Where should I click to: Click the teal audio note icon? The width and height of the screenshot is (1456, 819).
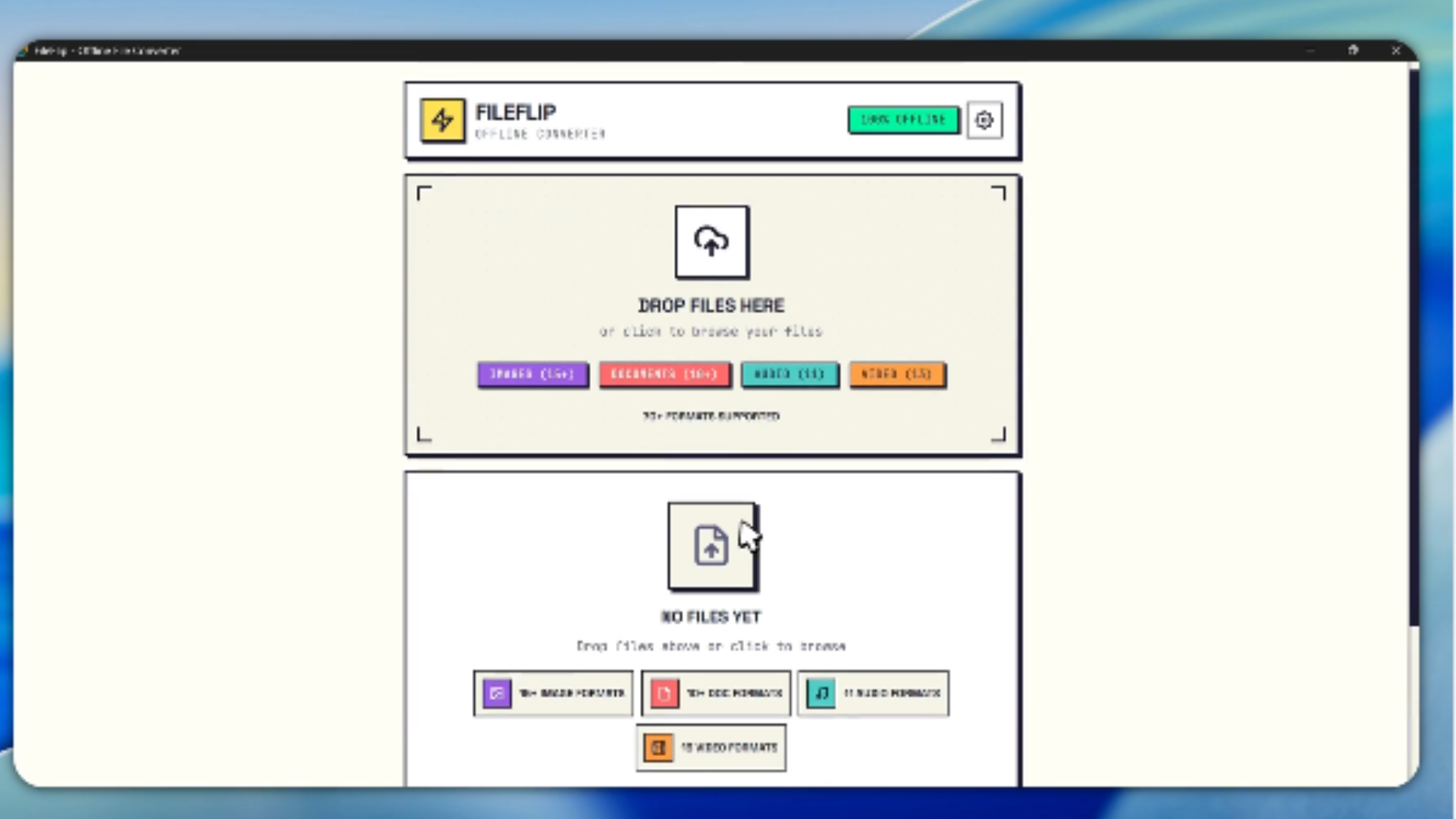(820, 692)
